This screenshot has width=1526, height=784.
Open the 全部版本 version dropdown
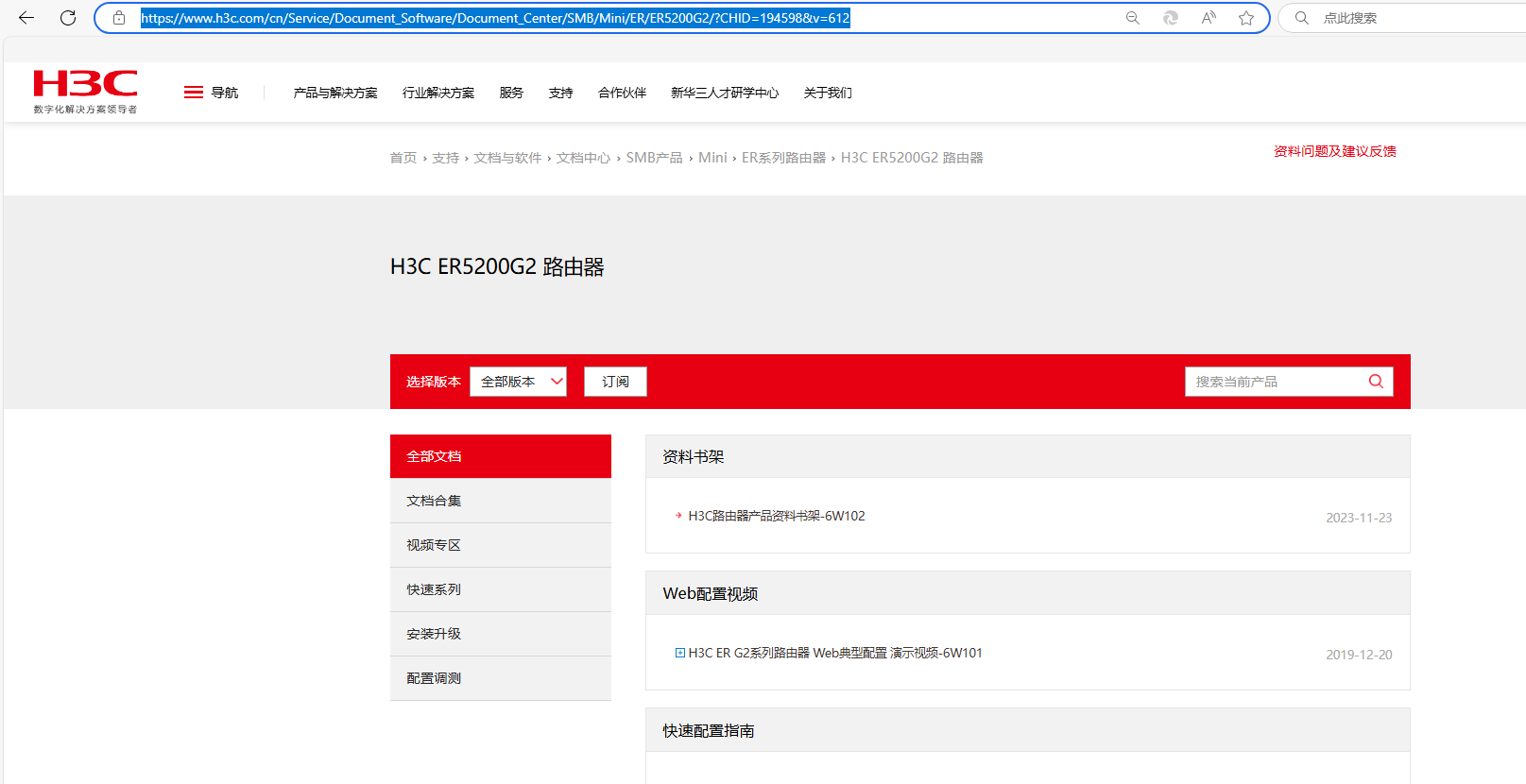[x=518, y=382]
